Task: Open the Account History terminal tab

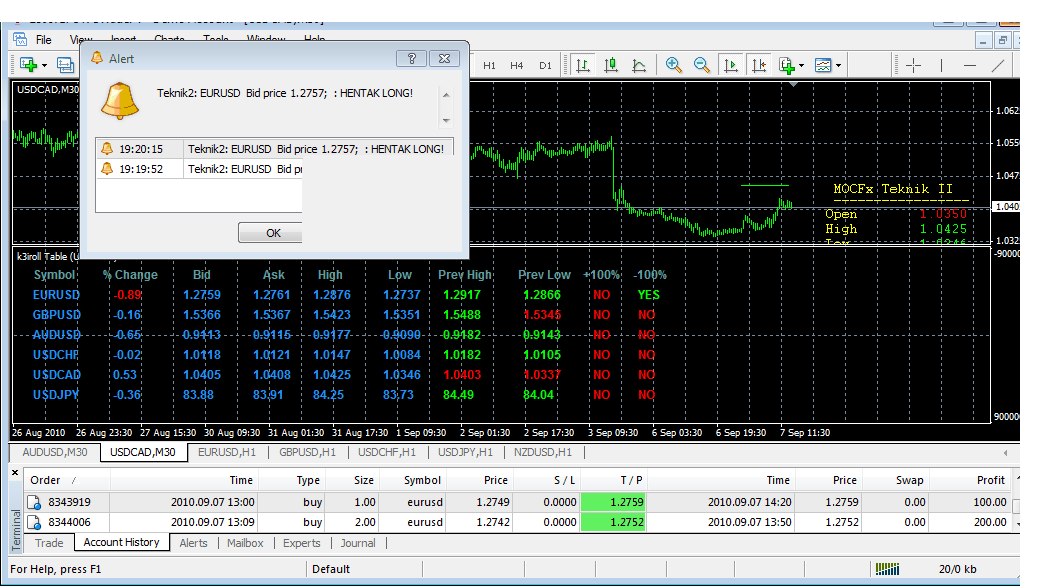Action: coord(121,542)
